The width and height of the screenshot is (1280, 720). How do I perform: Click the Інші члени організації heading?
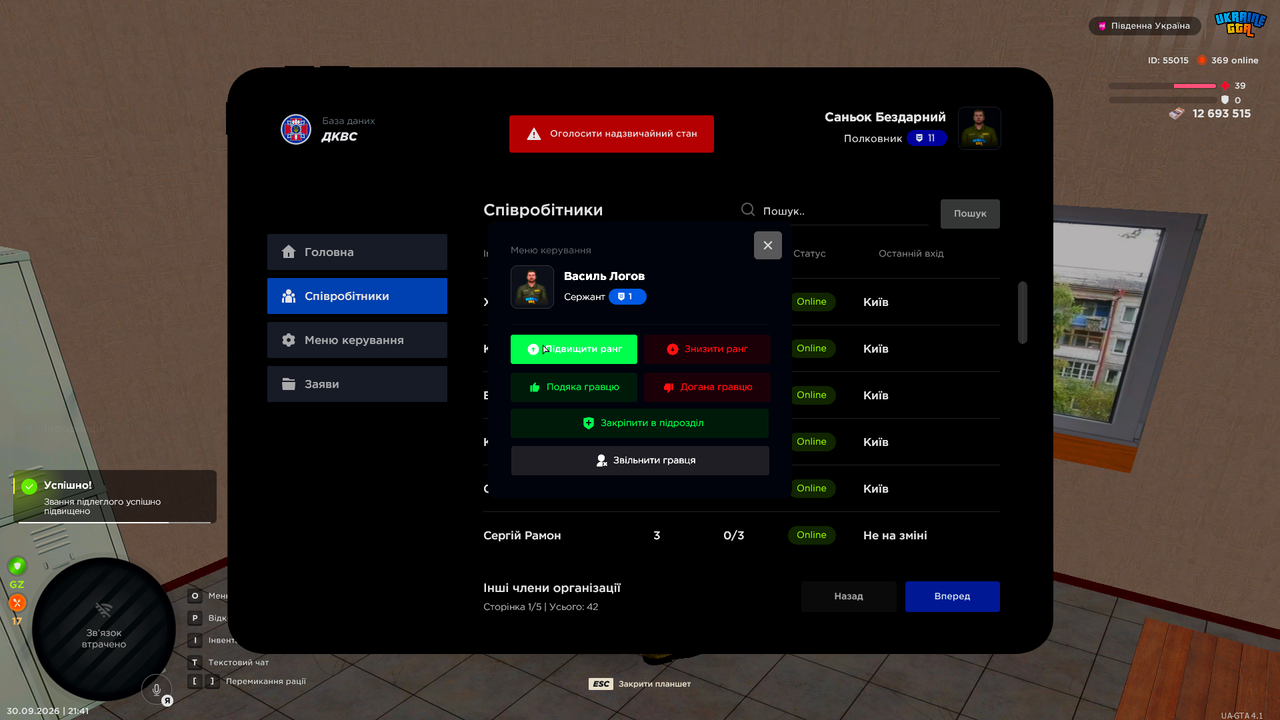(552, 588)
